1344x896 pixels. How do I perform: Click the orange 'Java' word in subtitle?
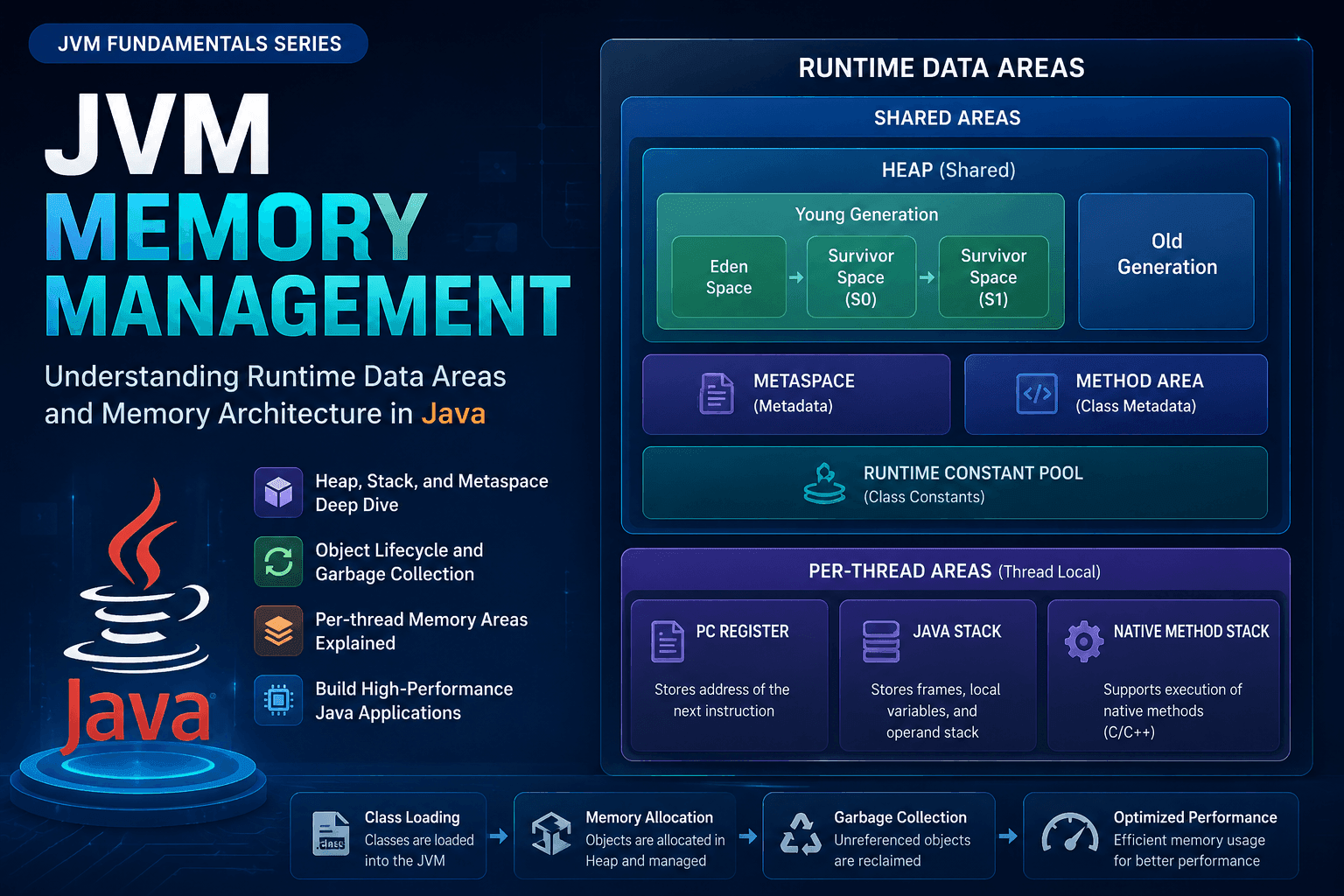(x=453, y=413)
